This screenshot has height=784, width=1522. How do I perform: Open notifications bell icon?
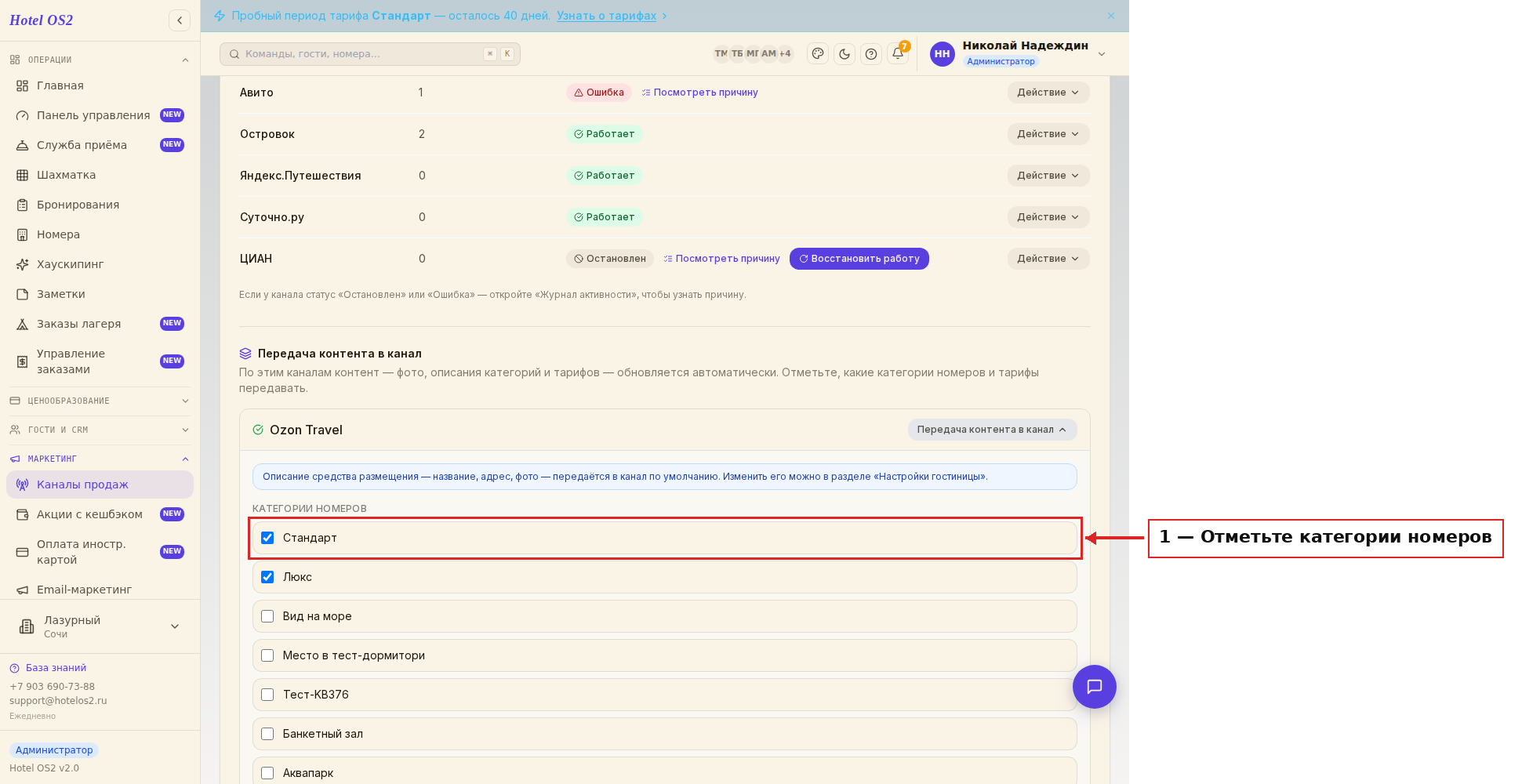coord(898,54)
